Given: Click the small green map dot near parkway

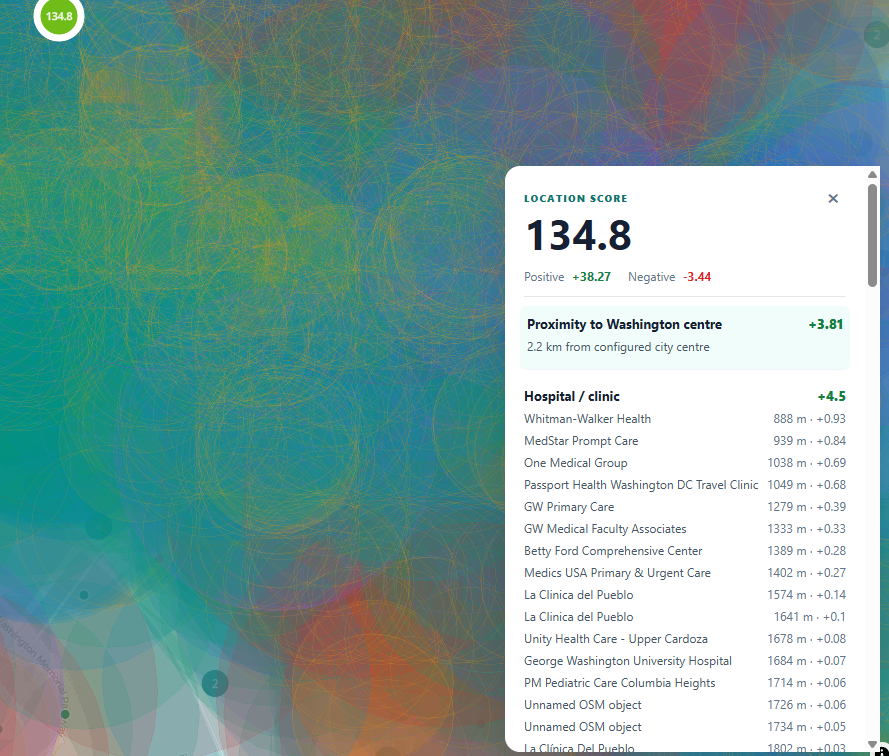Looking at the screenshot, I should [x=65, y=714].
